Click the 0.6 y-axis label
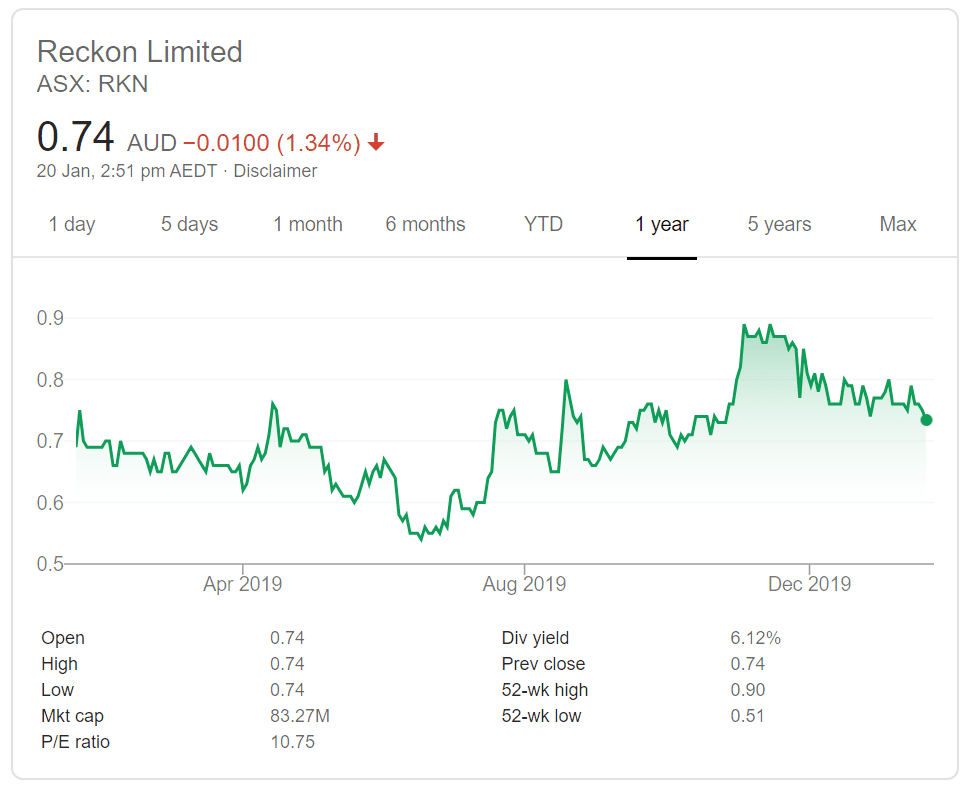971x793 pixels. pyautogui.click(x=50, y=503)
